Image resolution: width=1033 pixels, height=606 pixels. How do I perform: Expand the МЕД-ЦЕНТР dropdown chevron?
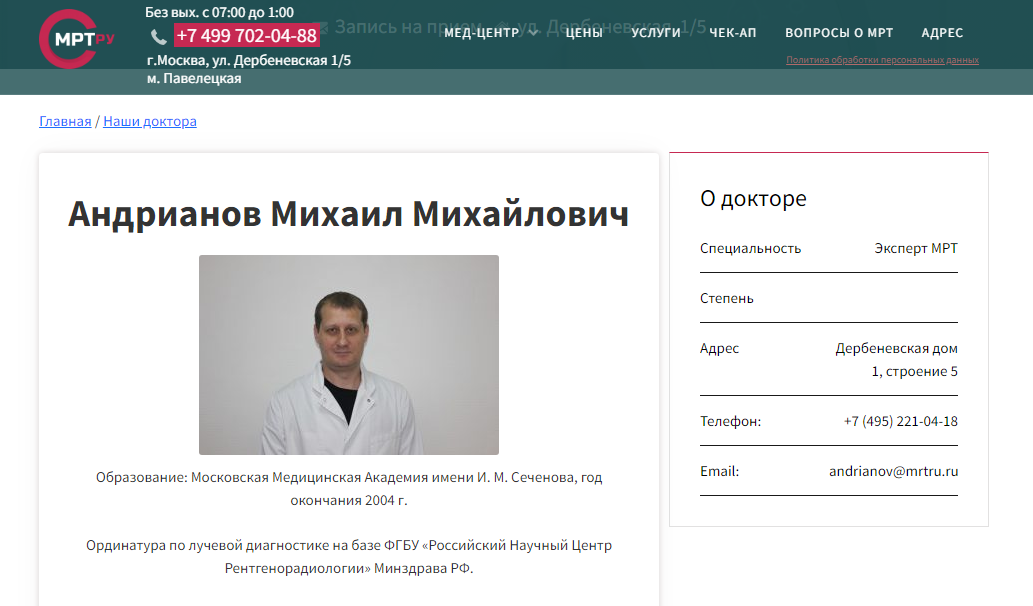[x=533, y=33]
